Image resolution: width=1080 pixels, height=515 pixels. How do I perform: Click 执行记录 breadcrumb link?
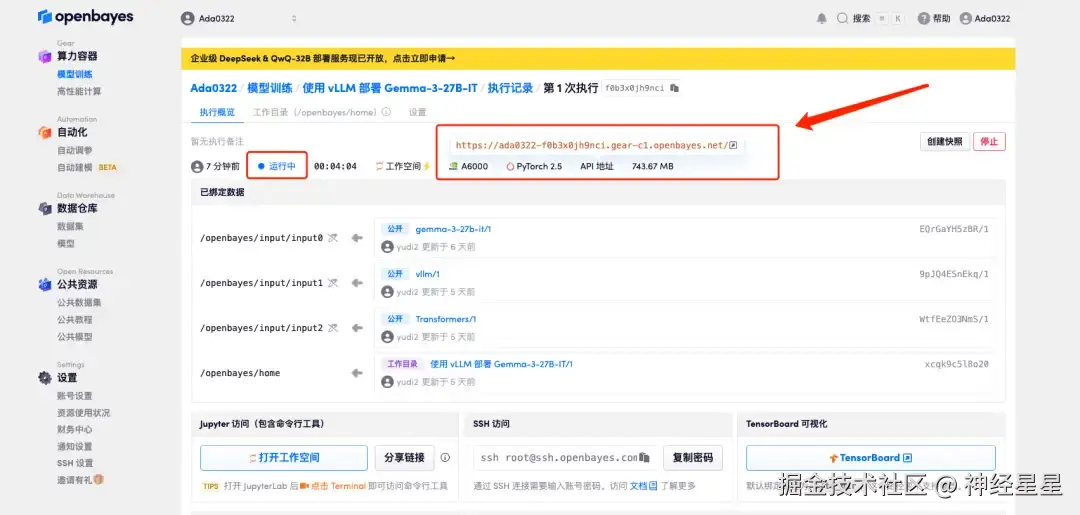click(x=510, y=88)
